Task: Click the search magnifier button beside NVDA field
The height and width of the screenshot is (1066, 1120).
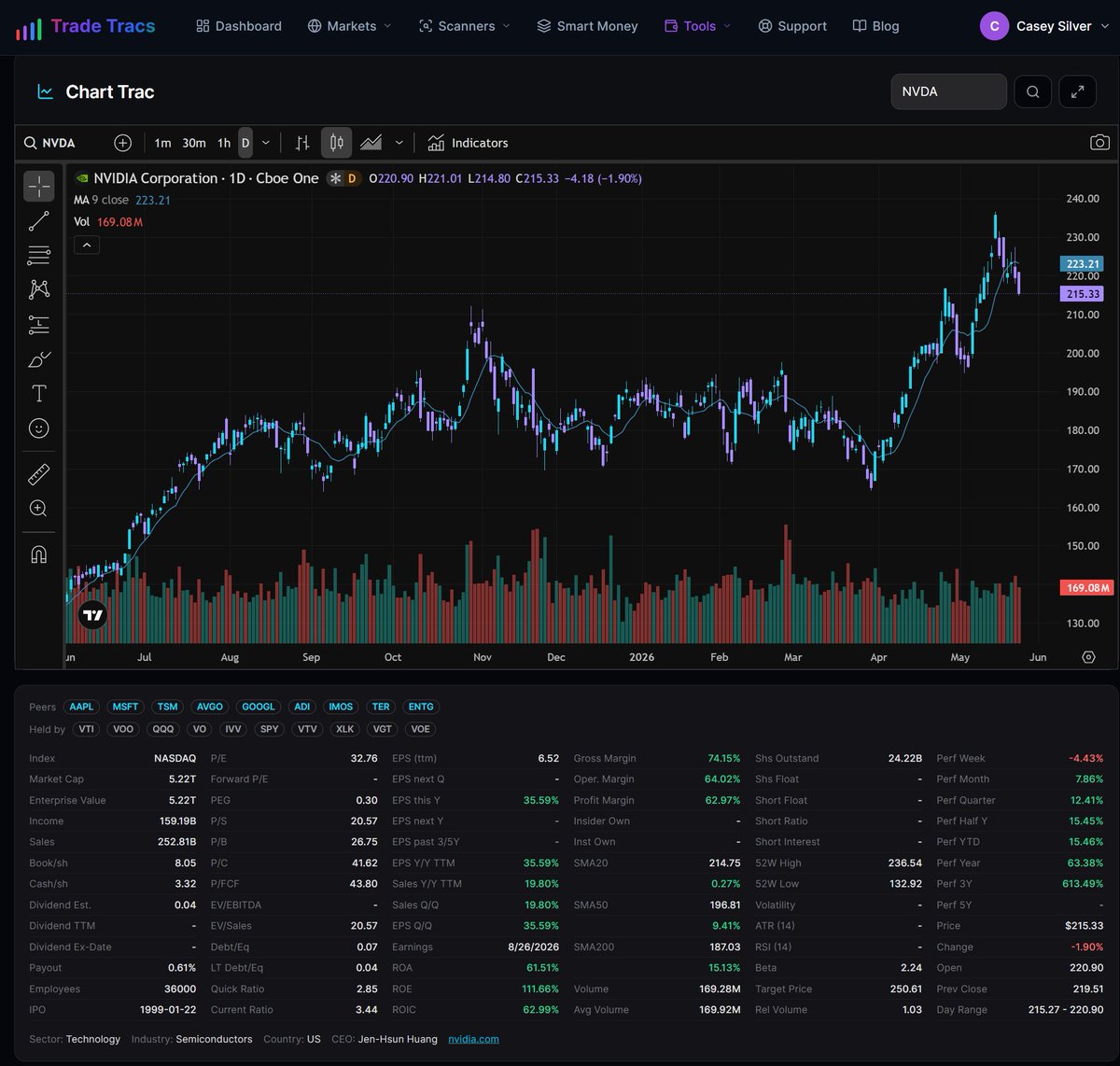Action: click(x=1033, y=91)
